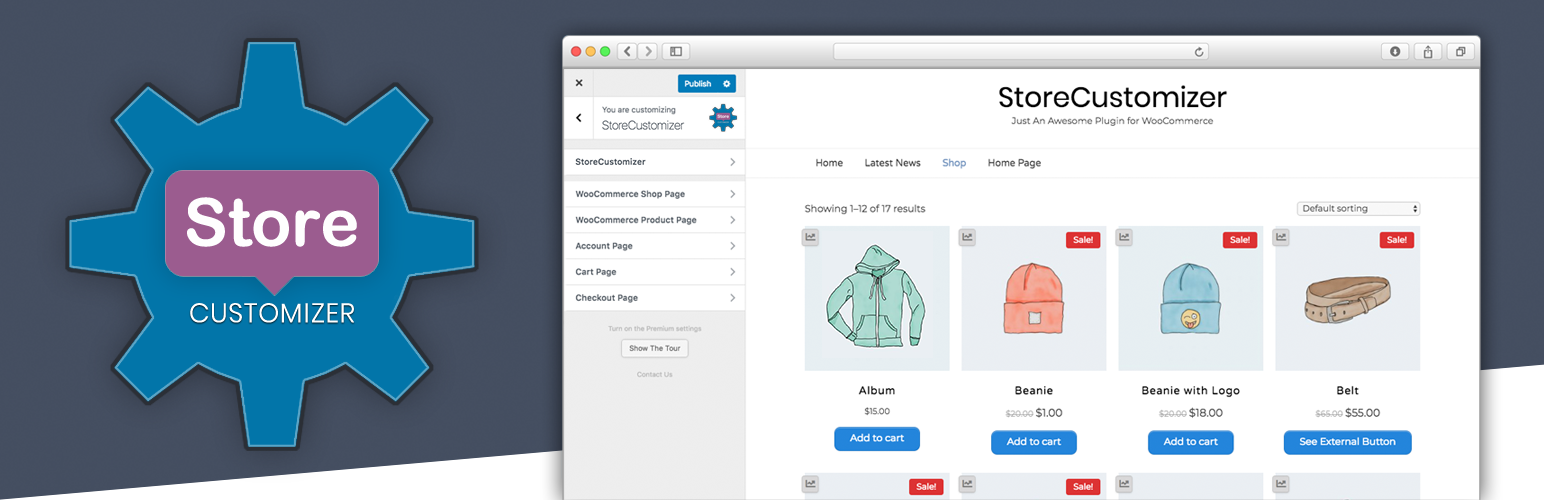Go back using the customizer back arrow

[x=579, y=118]
